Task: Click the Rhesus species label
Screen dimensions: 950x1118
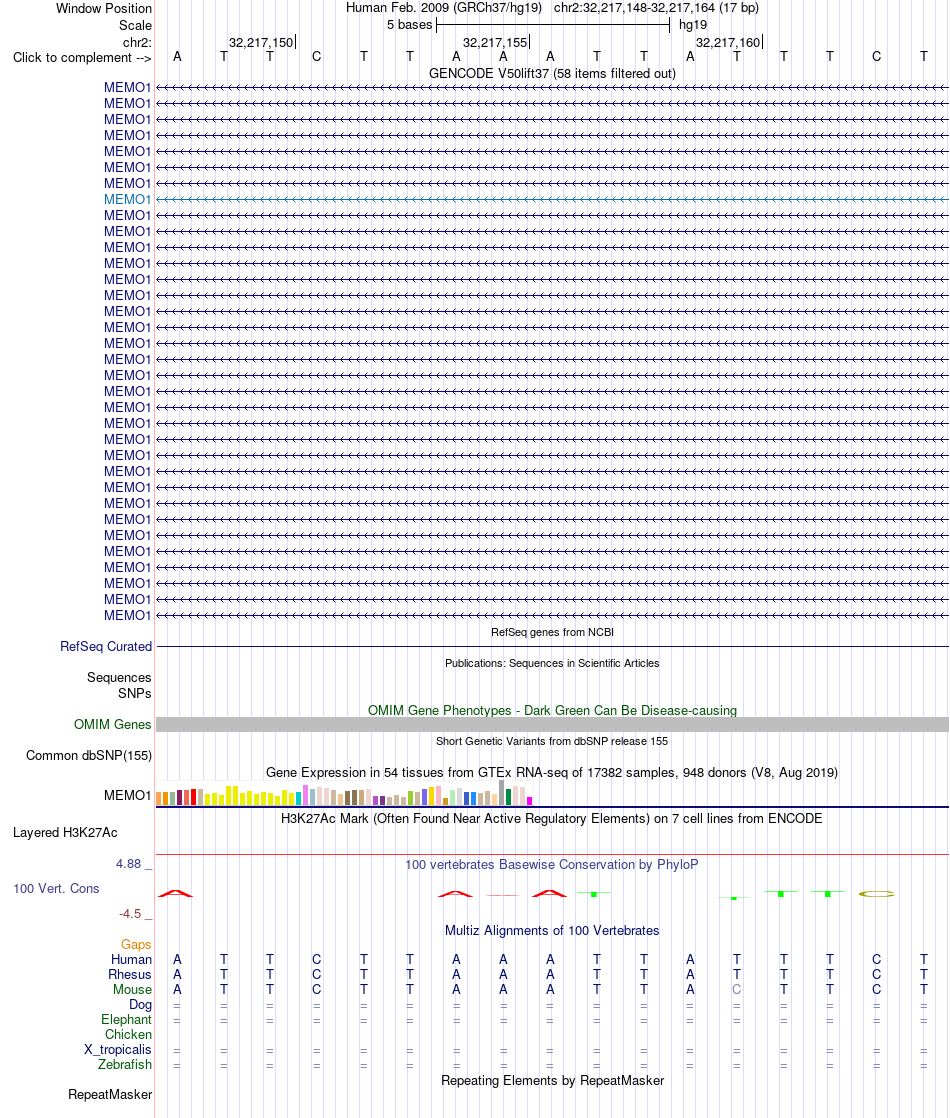Action: 130,975
